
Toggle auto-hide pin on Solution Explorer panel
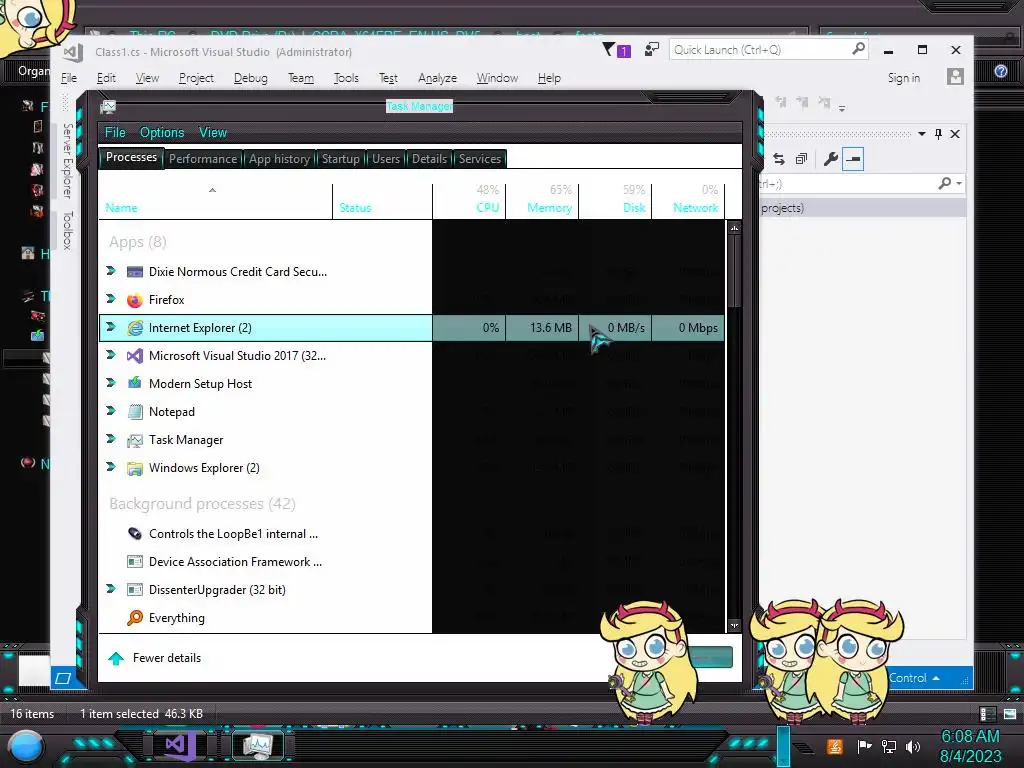(938, 134)
